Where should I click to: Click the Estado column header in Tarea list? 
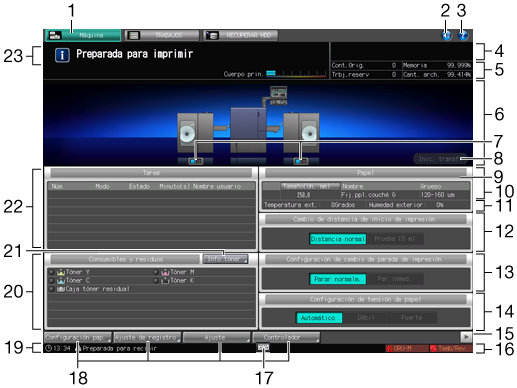tap(139, 186)
